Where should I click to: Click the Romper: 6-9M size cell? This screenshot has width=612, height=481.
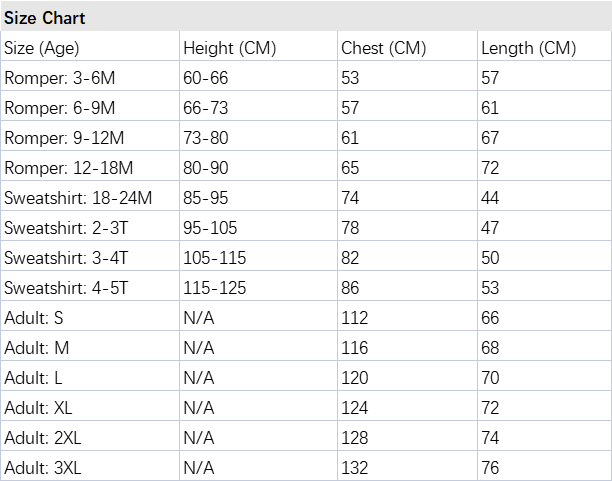pos(59,108)
